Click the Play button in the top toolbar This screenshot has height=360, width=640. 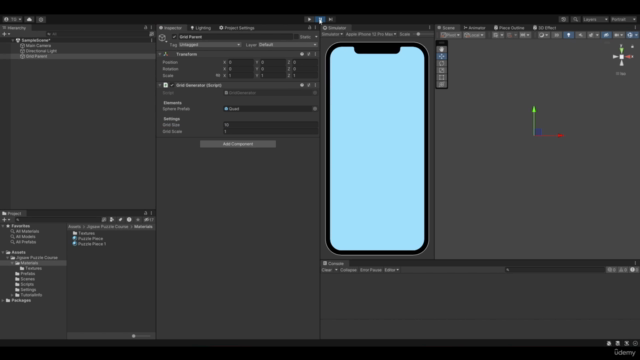point(309,19)
